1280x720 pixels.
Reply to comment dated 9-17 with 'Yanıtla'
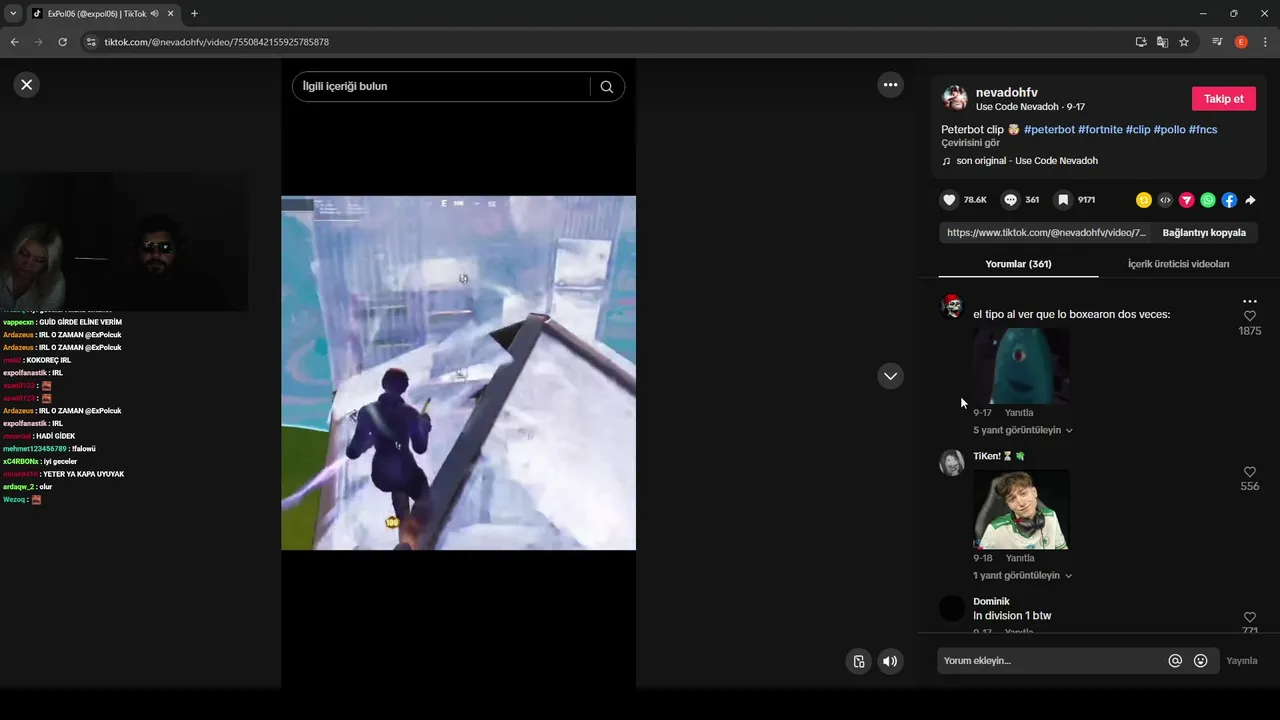1019,413
